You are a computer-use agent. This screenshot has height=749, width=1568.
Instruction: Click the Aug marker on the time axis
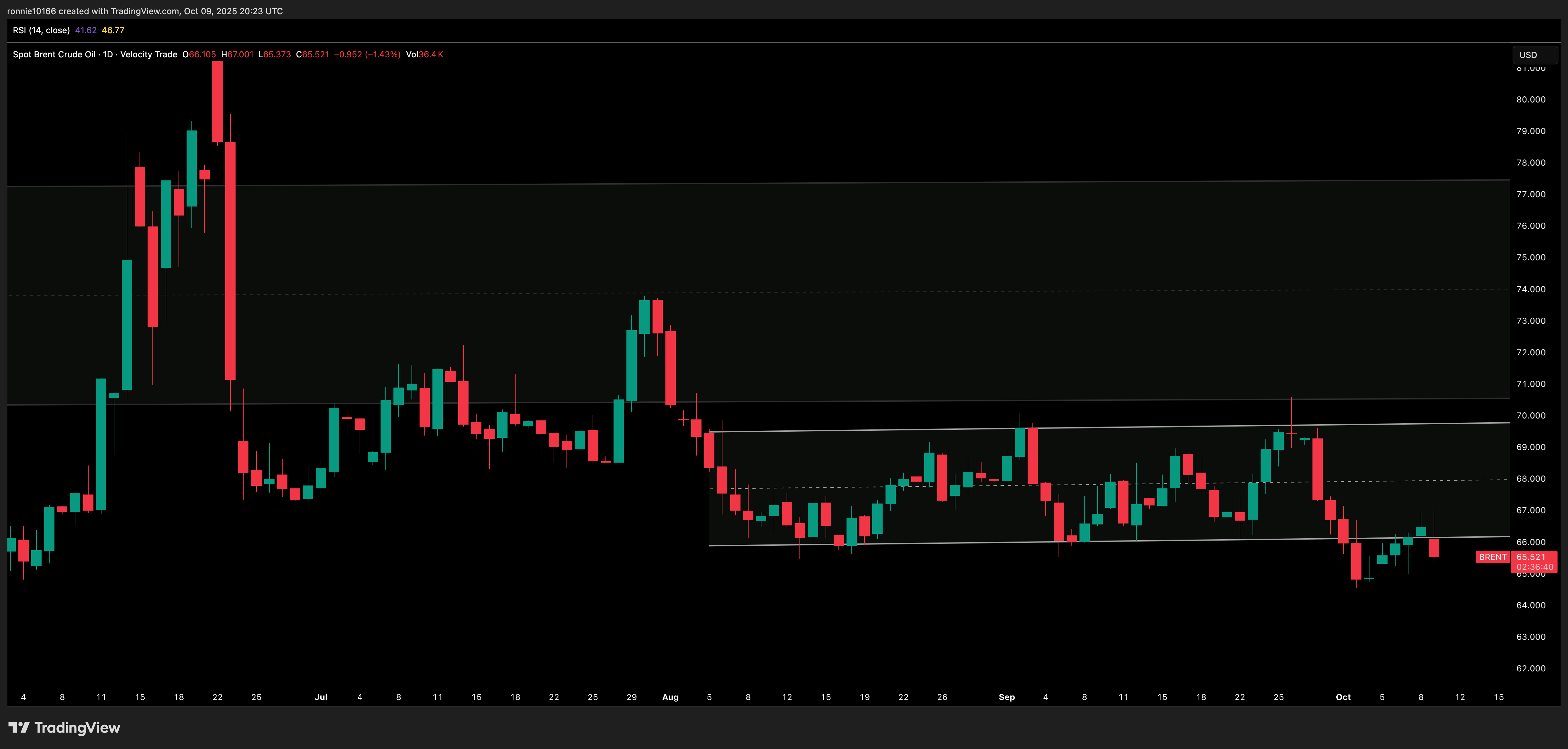click(x=670, y=697)
